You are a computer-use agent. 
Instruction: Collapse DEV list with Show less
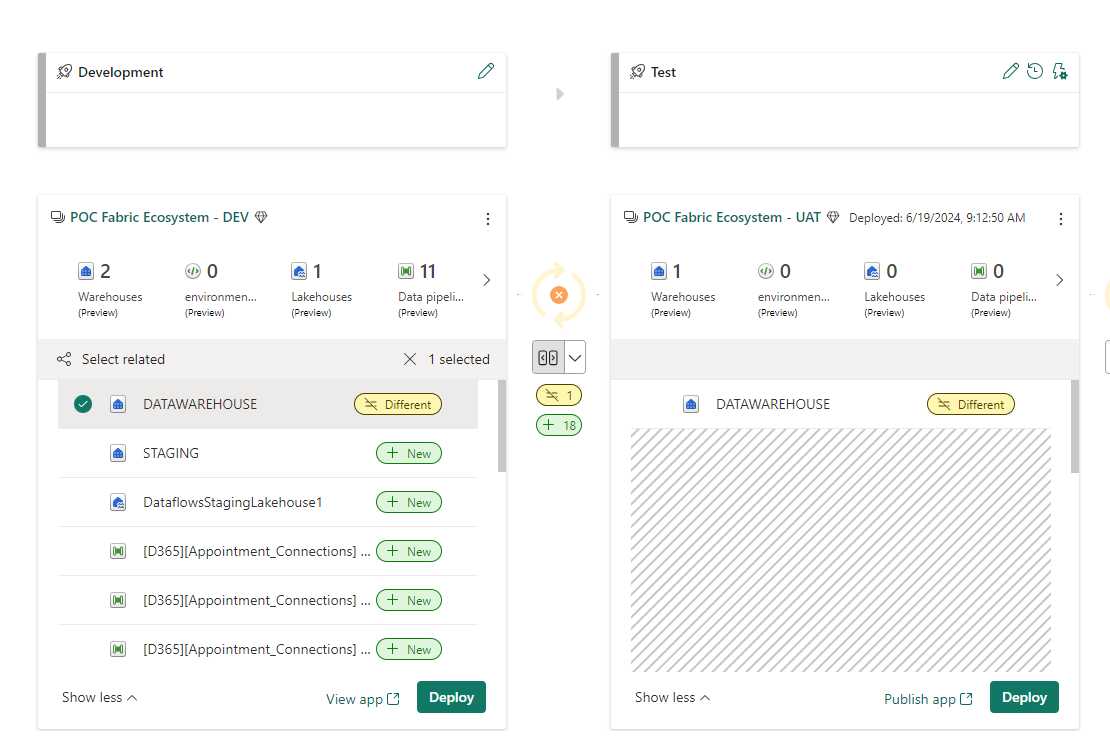(x=99, y=697)
